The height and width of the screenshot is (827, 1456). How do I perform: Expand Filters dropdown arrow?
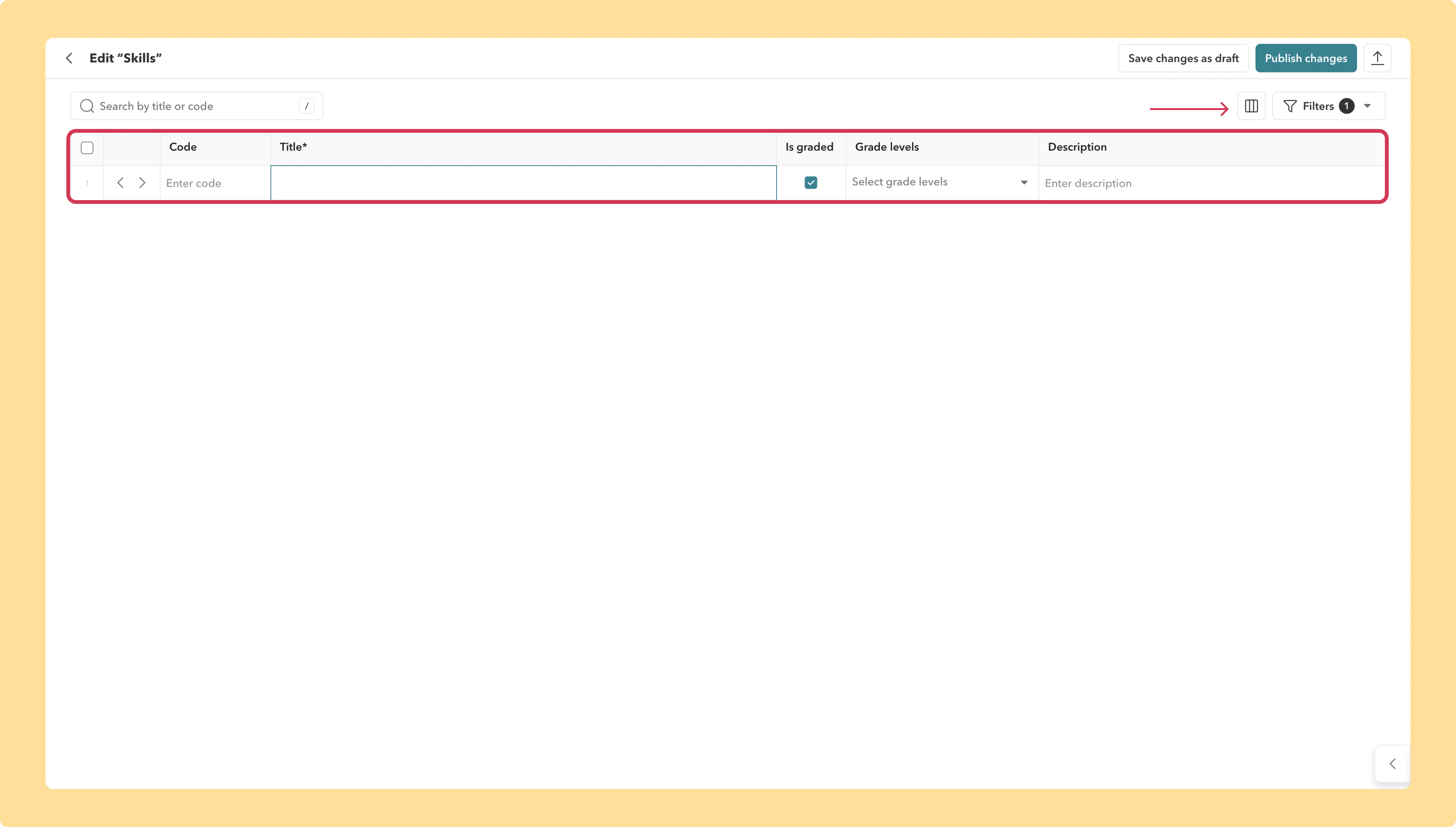point(1367,106)
